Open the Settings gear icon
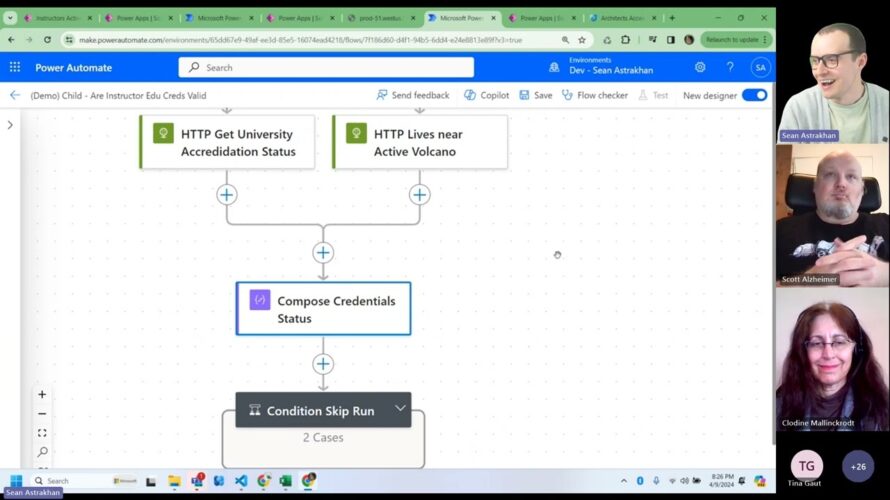The height and width of the screenshot is (500, 890). click(x=700, y=67)
